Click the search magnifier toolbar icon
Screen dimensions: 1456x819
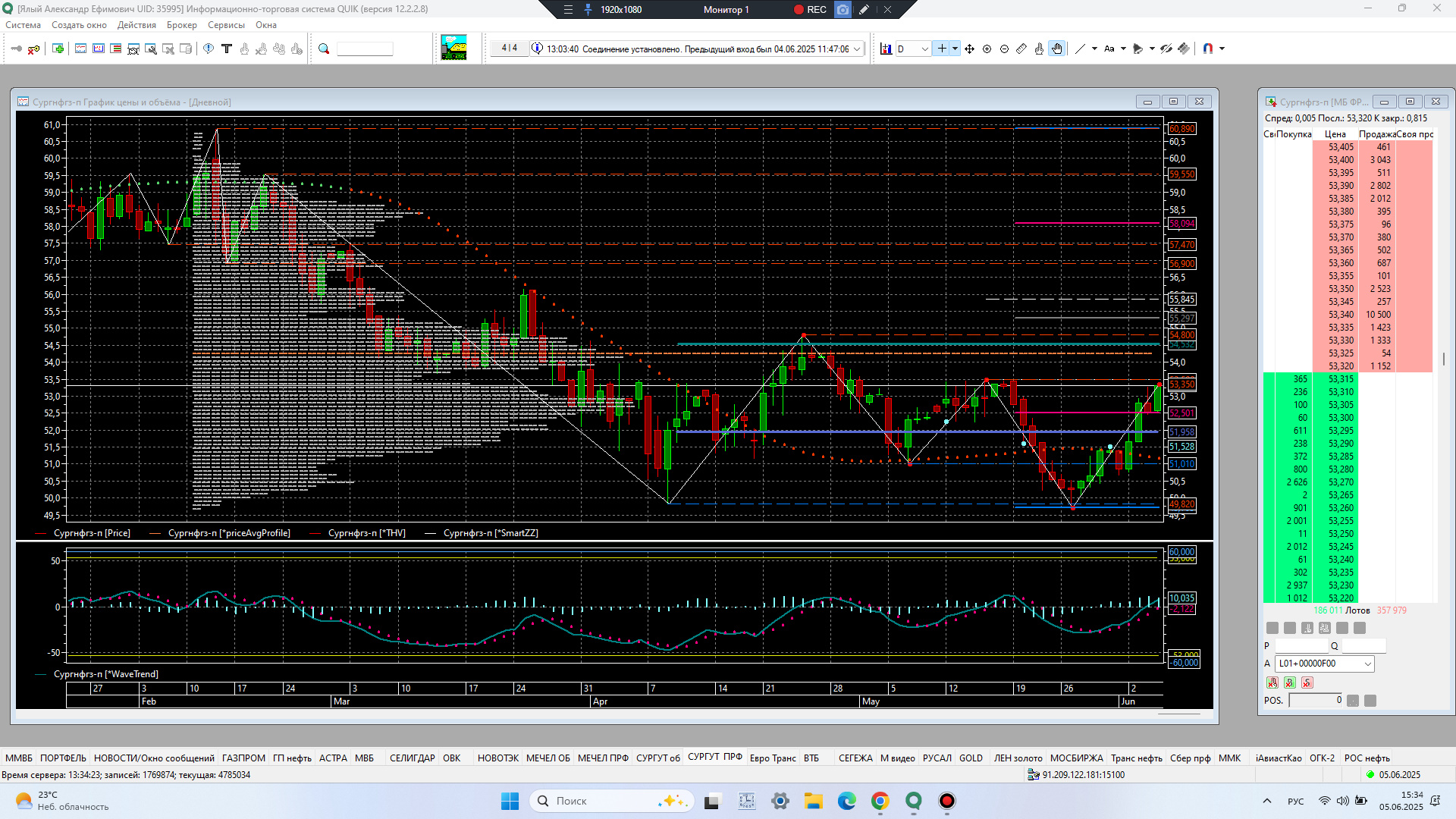click(x=324, y=49)
